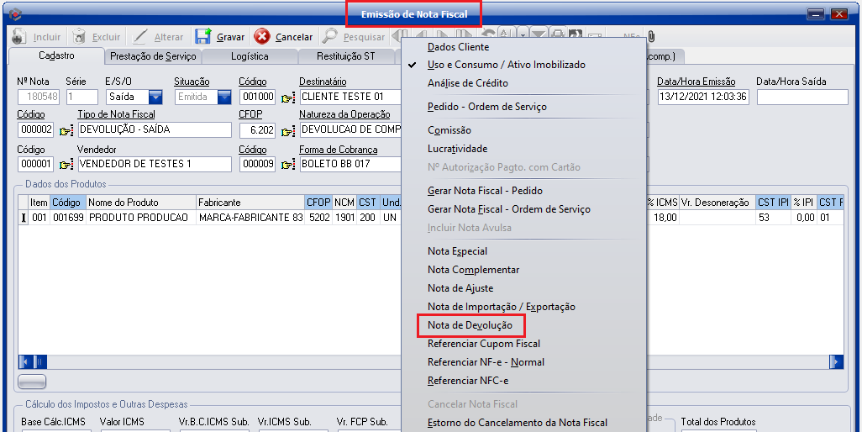Choose Dados Cliente menu entry
Screen dimensions: 862x432
coord(463,46)
